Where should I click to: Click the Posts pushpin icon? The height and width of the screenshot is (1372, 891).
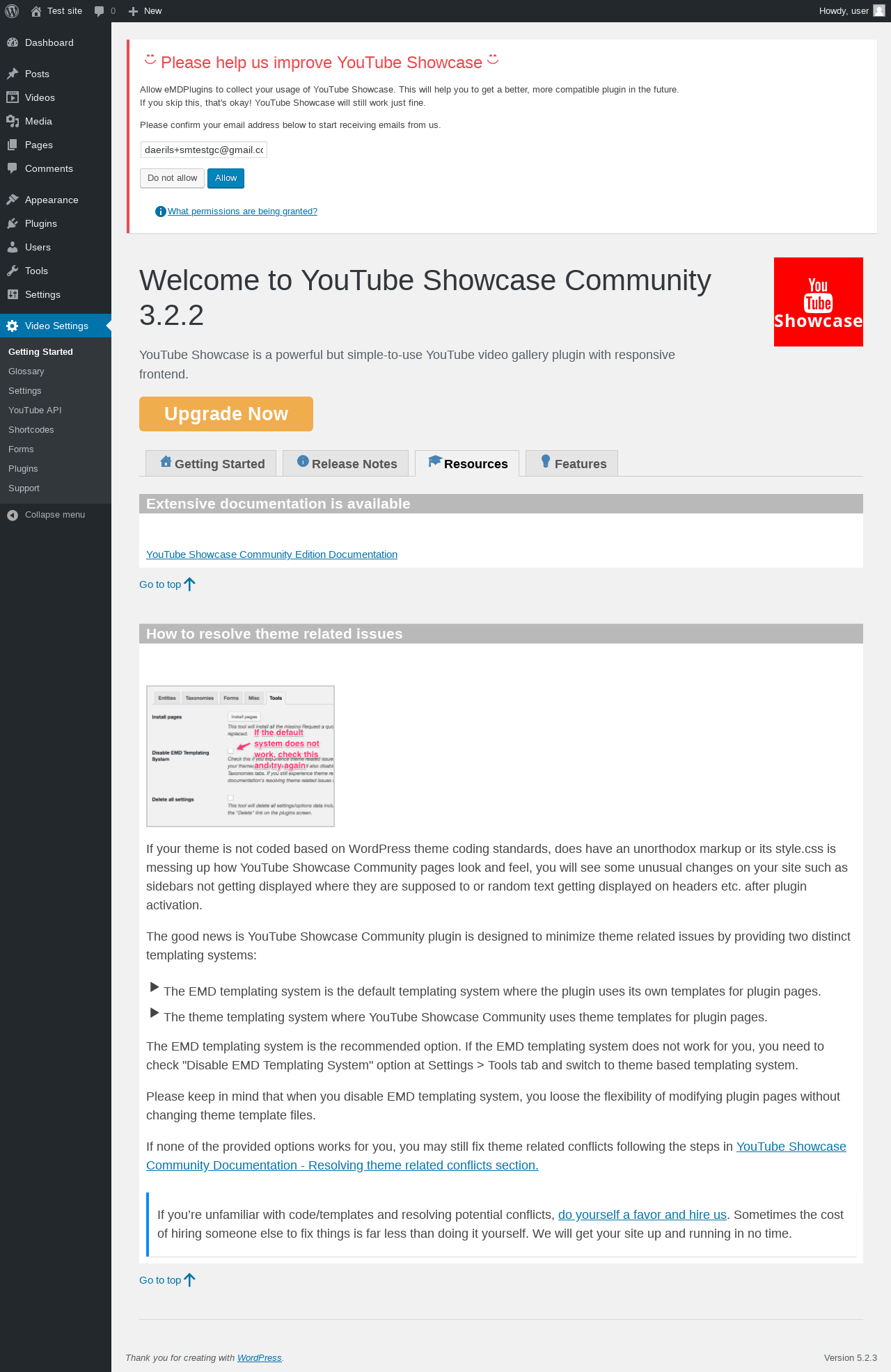[13, 74]
